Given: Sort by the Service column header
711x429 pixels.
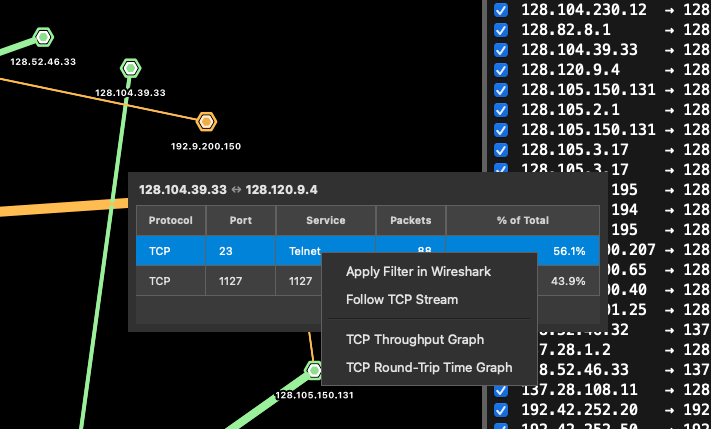Looking at the screenshot, I should 326,220.
